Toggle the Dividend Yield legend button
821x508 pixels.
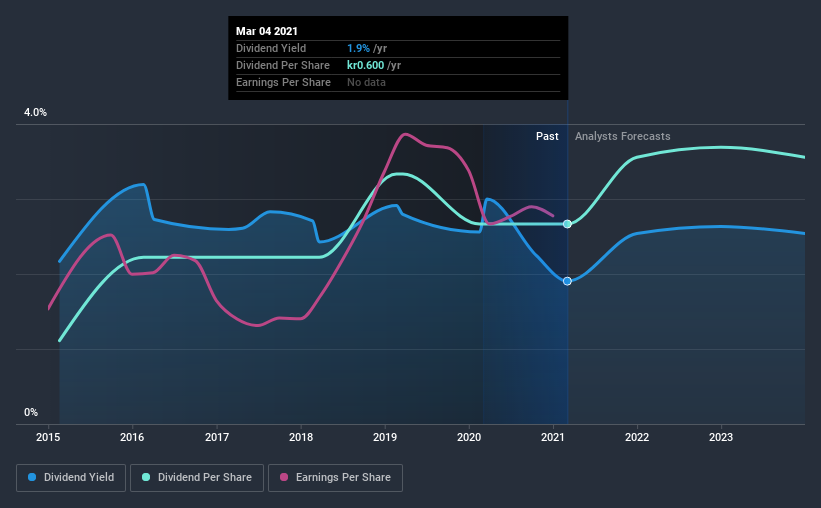tap(71, 478)
